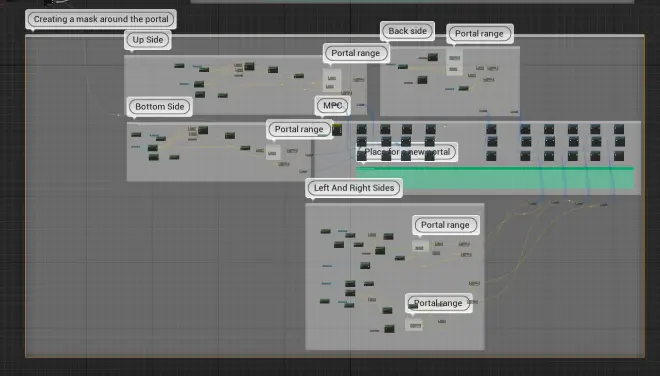Select the "MPC" comment bubble
Viewport: 660px width, 376px height.
click(333, 105)
